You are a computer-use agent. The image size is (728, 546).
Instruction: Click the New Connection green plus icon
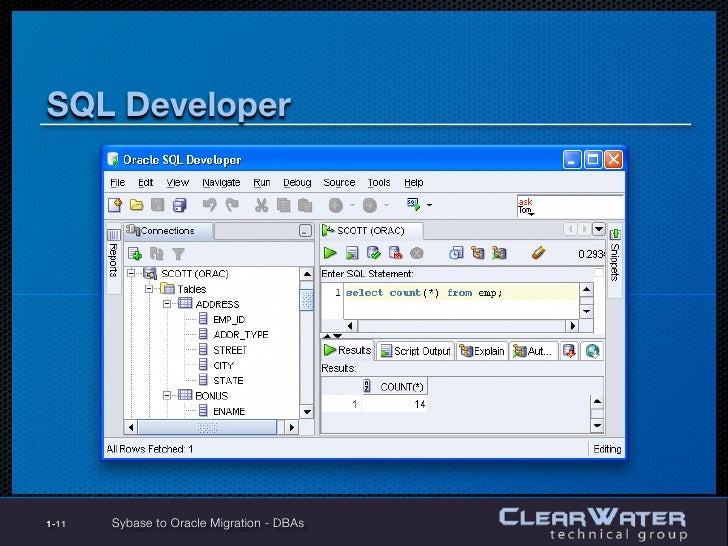pyautogui.click(x=135, y=254)
